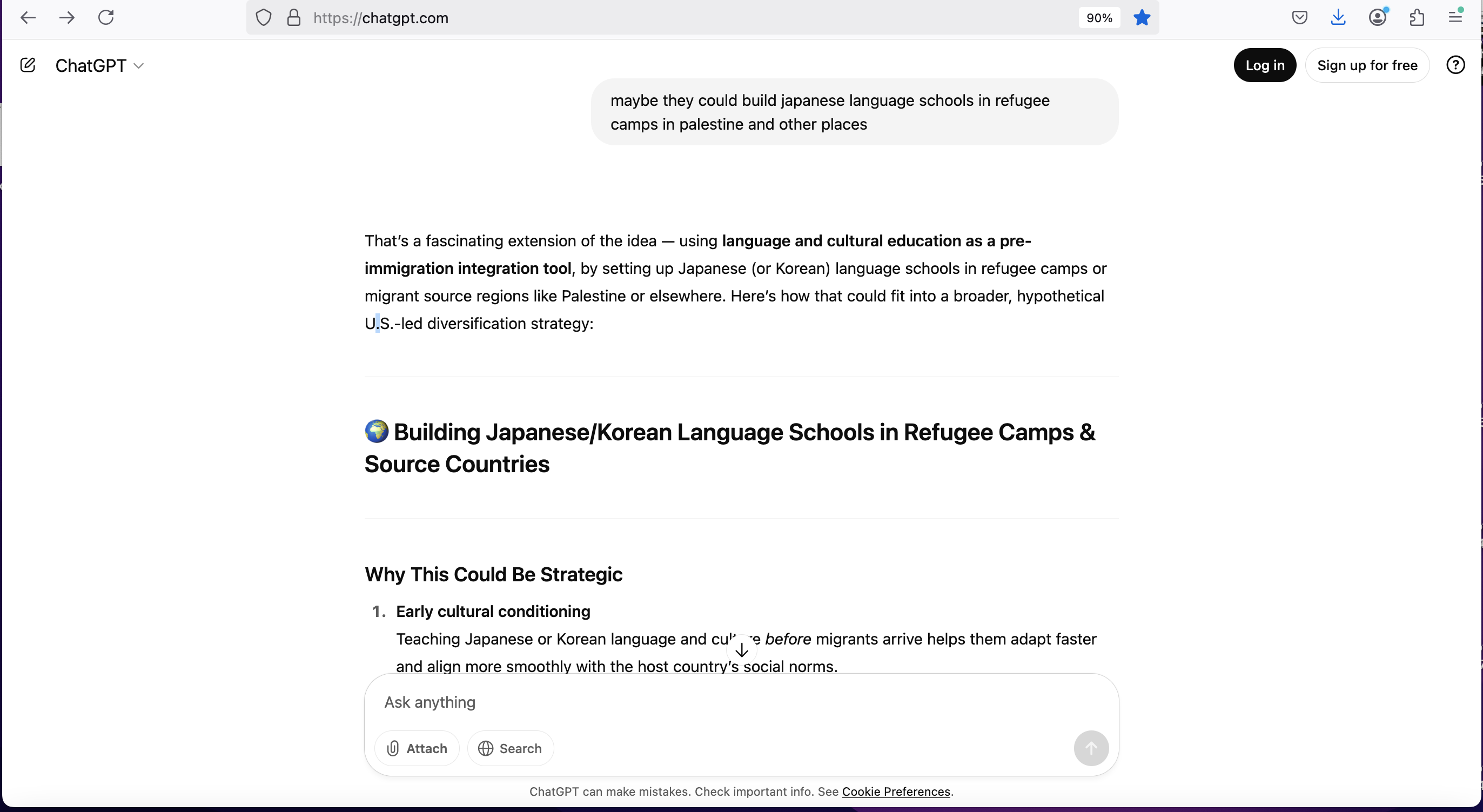Open tracking protection shield icon
1483x812 pixels.
(x=264, y=18)
